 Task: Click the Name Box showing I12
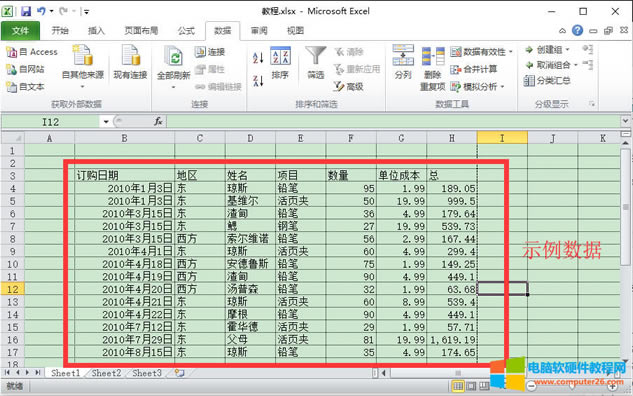click(x=51, y=122)
